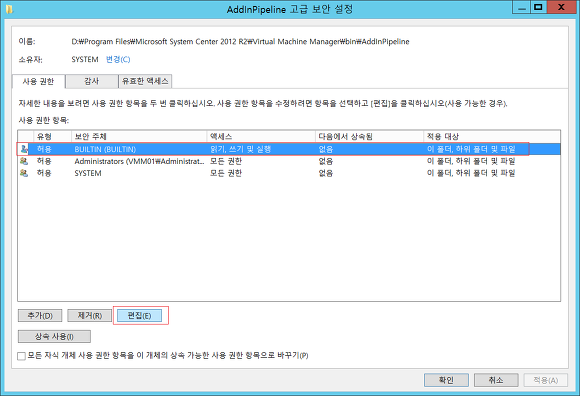Viewport: 580px width, 396px height.
Task: Click the 상속 사용(I) button
Action: (54, 336)
